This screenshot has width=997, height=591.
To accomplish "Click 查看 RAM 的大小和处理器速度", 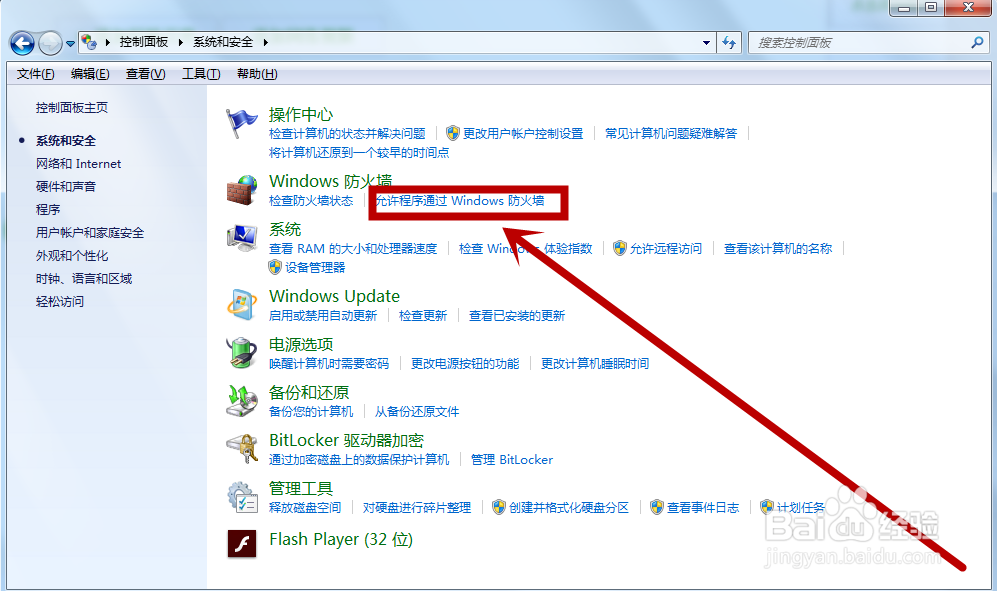I will [x=353, y=249].
